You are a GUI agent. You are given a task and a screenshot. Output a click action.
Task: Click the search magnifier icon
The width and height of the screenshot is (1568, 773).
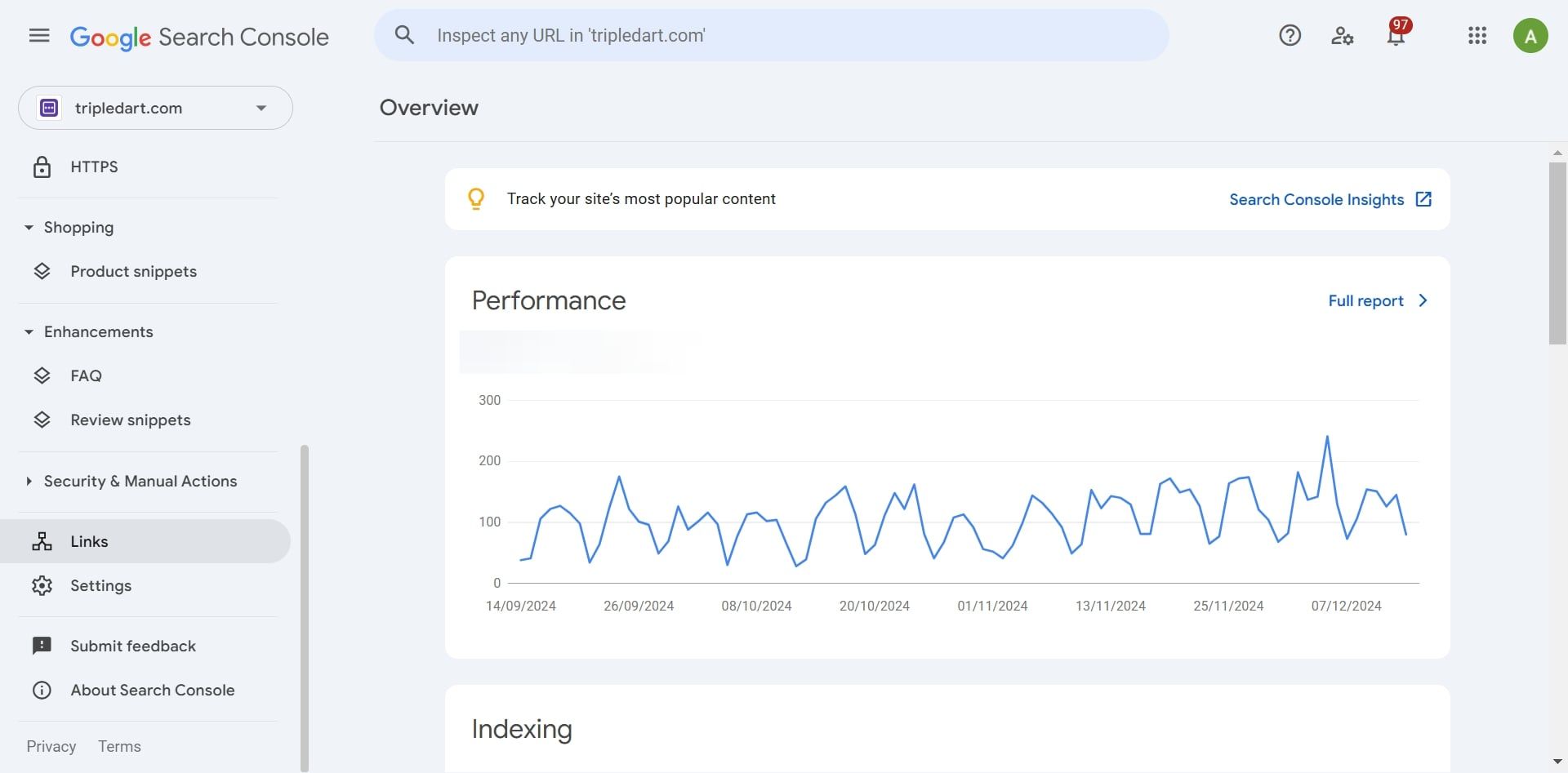[404, 35]
